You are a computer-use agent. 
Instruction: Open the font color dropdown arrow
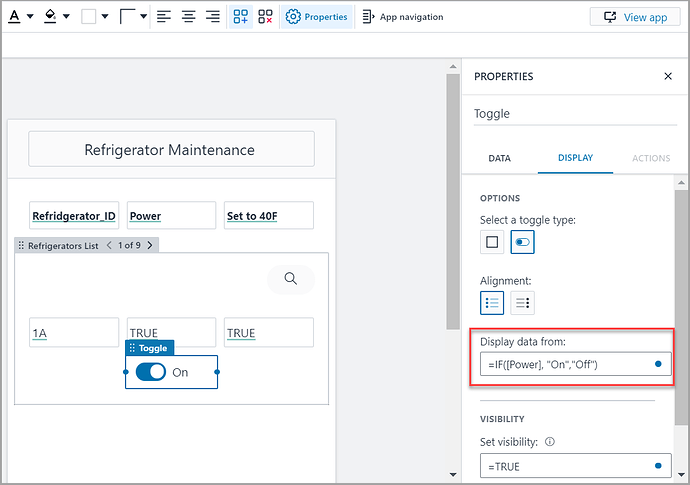[x=30, y=17]
